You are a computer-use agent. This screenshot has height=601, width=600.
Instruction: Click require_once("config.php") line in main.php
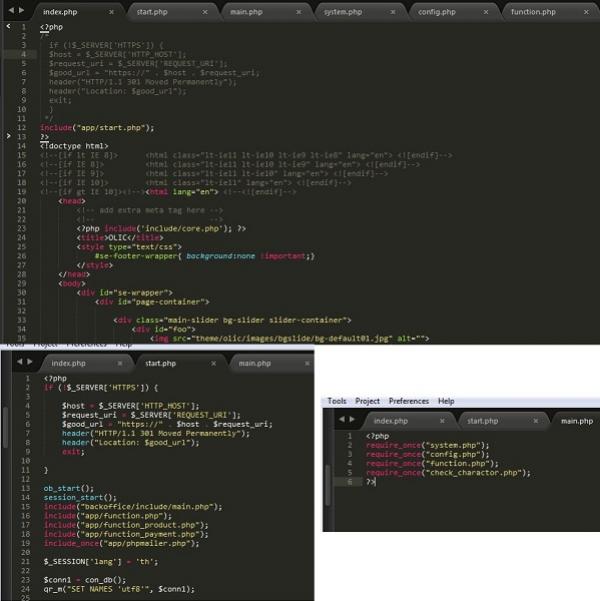pyautogui.click(x=427, y=455)
